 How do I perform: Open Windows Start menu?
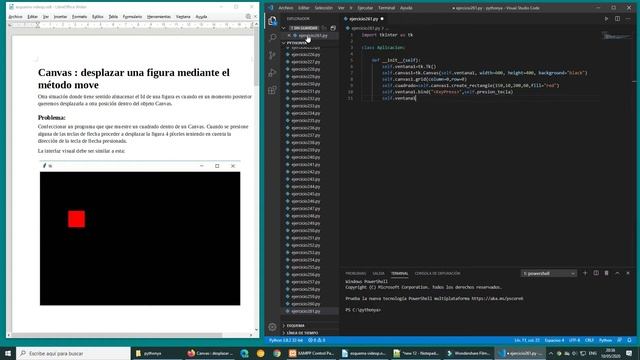[8, 353]
